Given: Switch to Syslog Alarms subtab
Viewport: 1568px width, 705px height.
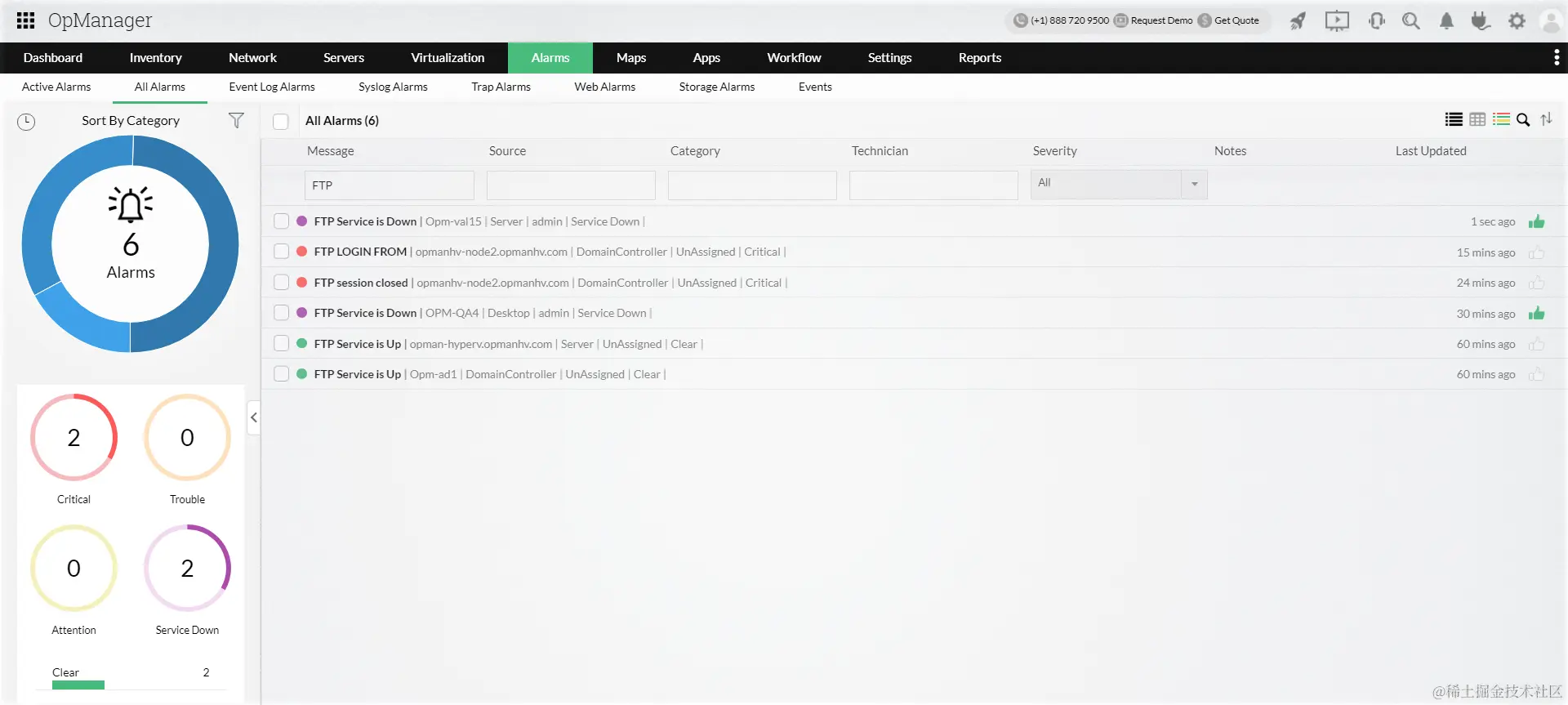Looking at the screenshot, I should click(x=393, y=87).
